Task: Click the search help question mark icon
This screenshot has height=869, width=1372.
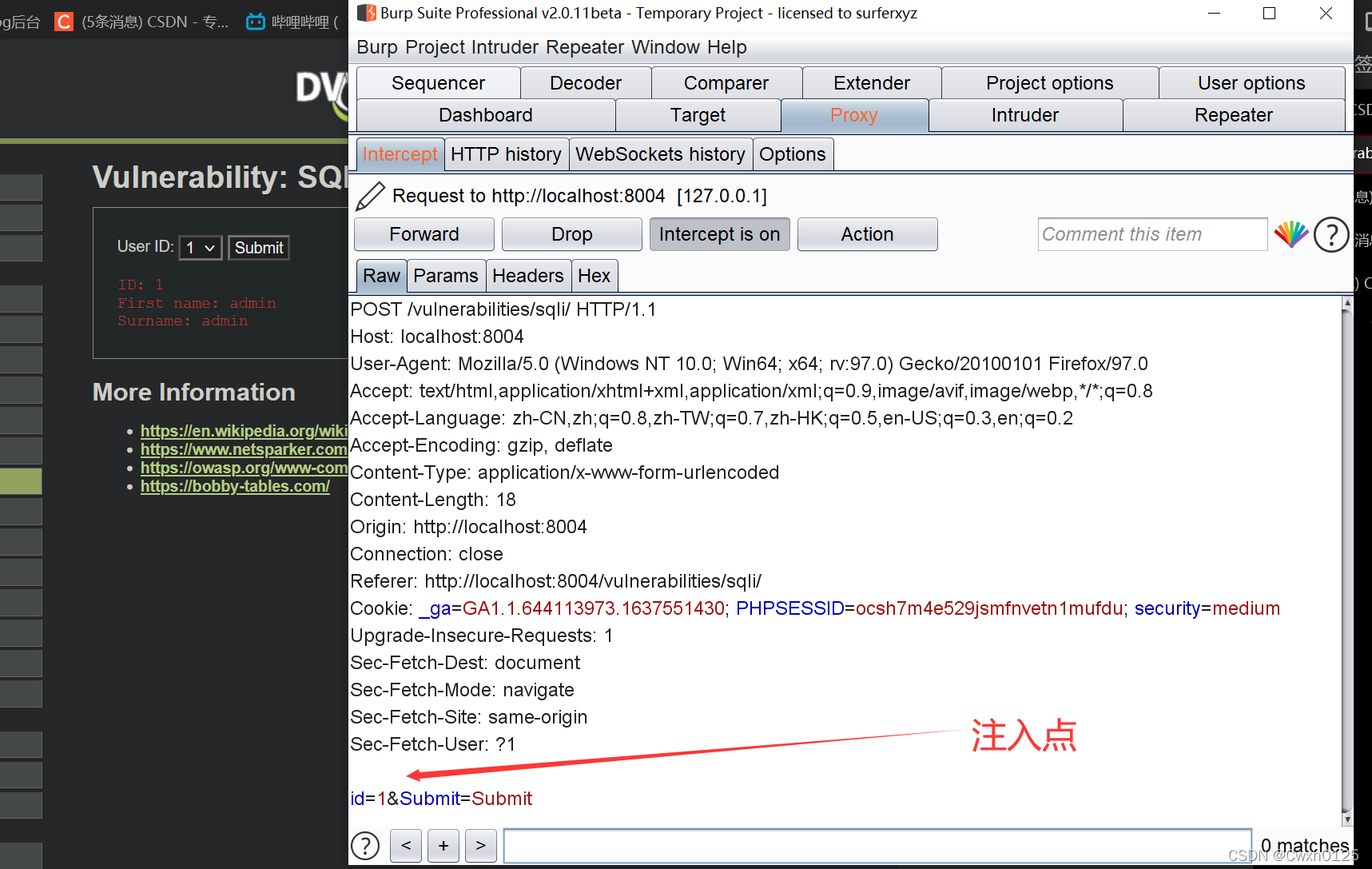Action: pyautogui.click(x=365, y=846)
